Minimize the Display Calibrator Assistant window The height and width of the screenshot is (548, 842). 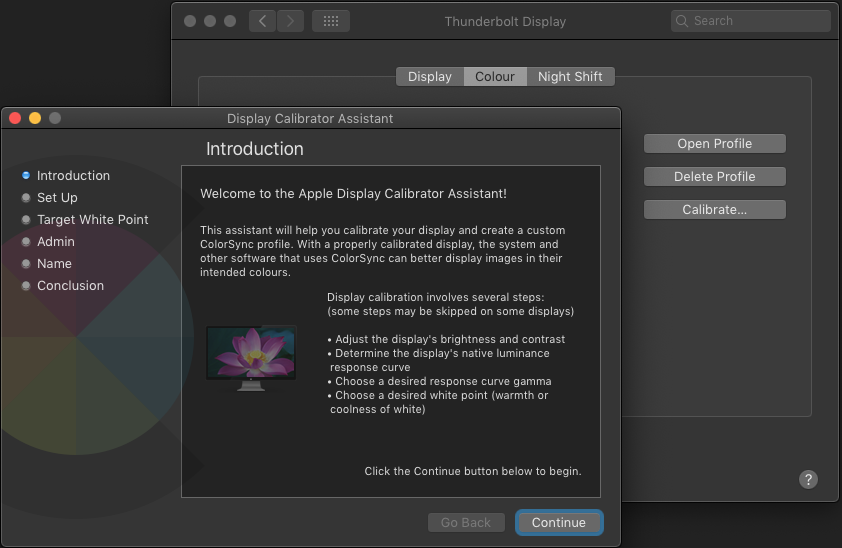(35, 118)
